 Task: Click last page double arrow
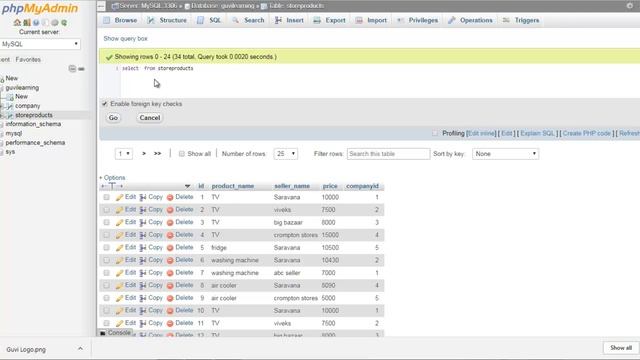tap(157, 154)
